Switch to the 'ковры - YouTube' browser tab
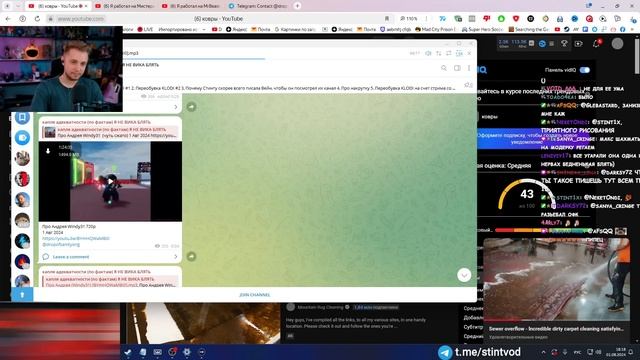This screenshot has height=360, width=640. coord(58,6)
